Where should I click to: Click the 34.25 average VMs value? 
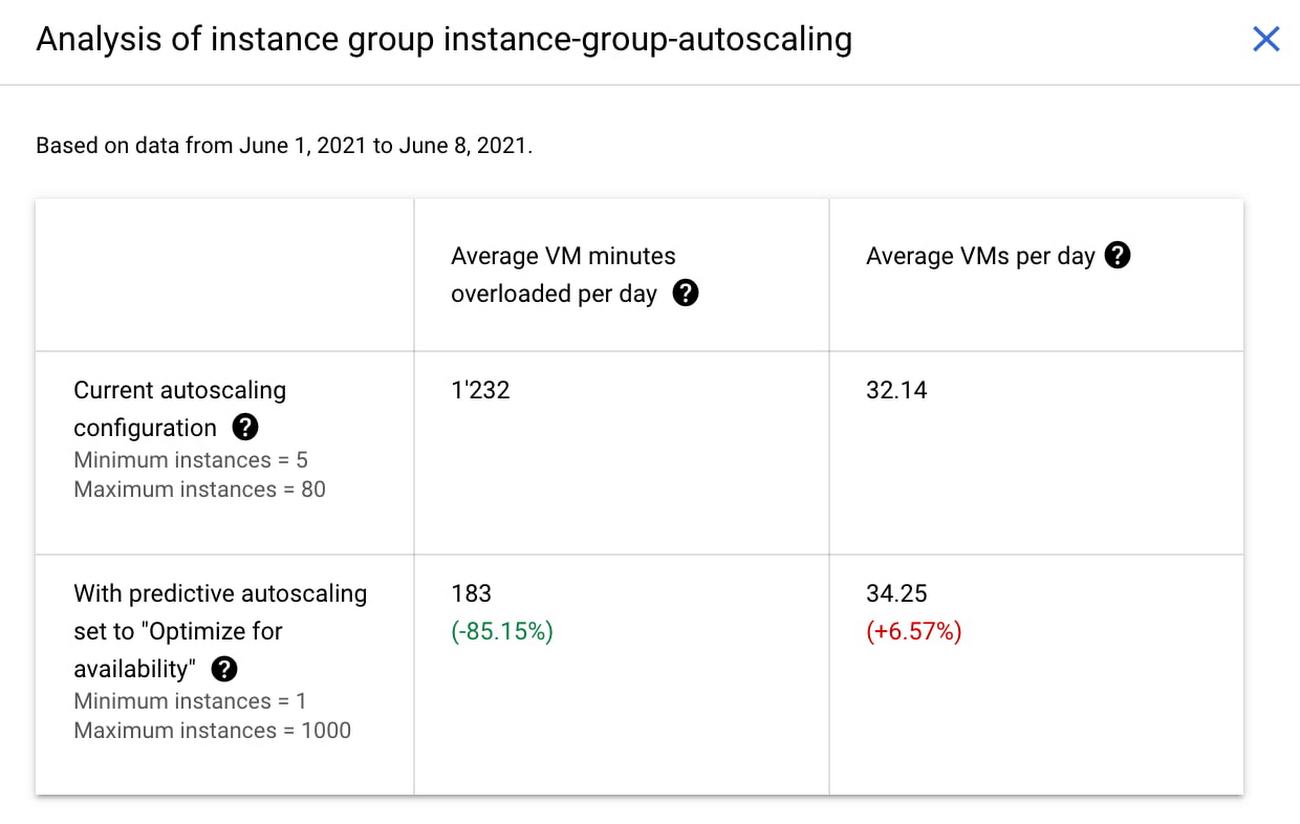click(x=896, y=593)
